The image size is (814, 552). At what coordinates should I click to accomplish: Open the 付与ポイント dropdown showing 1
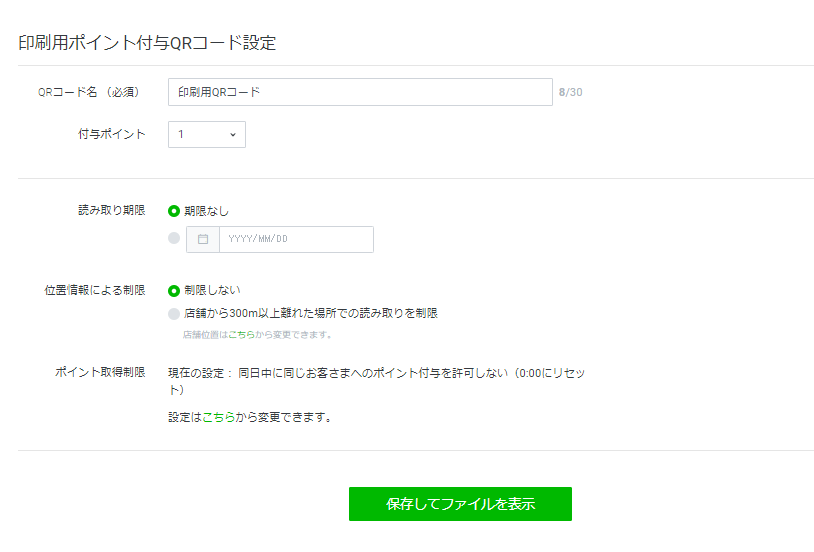[206, 135]
